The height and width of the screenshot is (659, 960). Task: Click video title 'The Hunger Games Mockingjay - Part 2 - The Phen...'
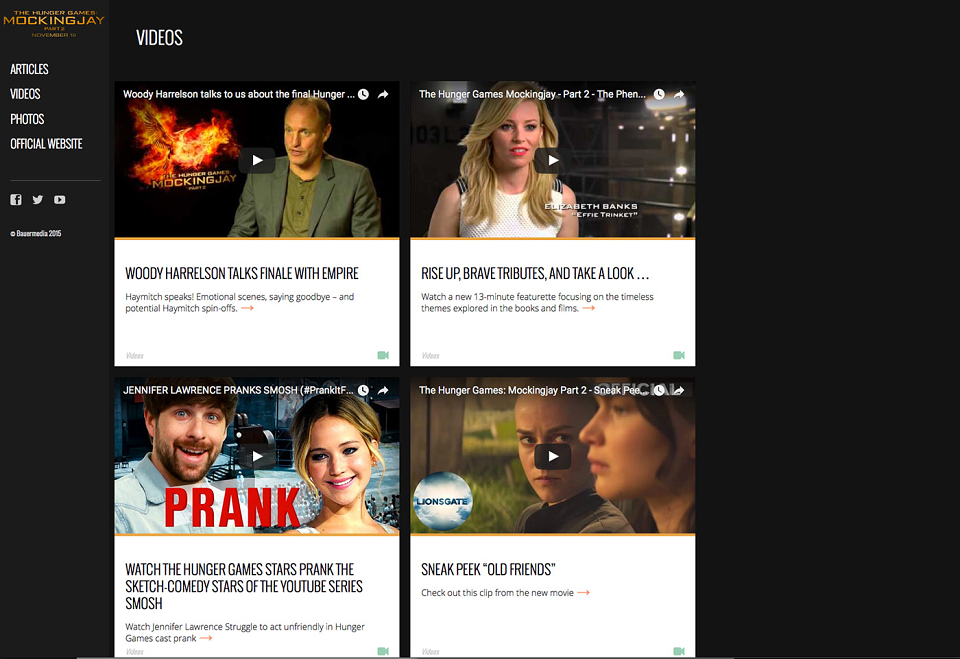click(532, 94)
